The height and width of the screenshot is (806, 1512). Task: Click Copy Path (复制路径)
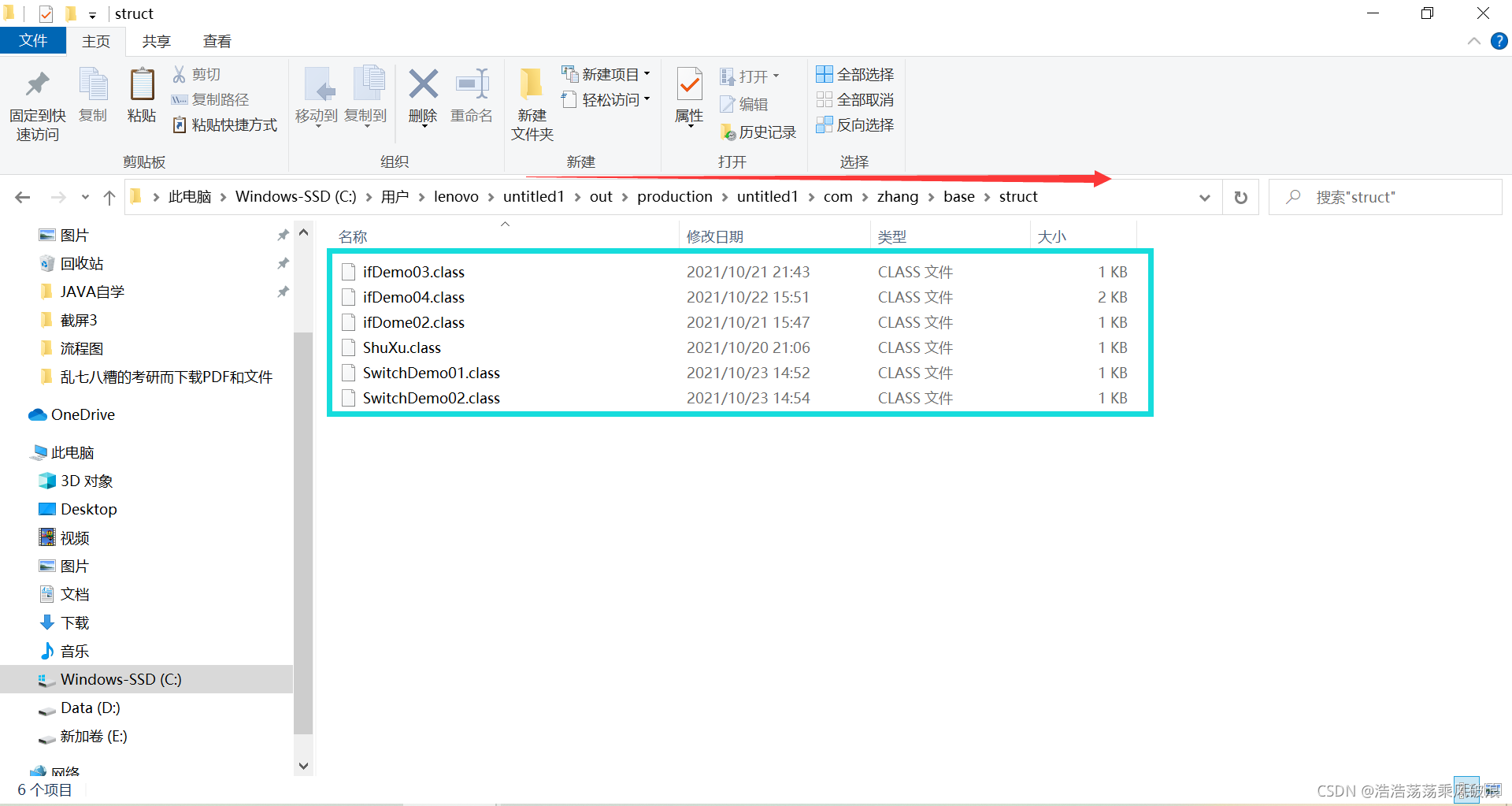pos(210,99)
